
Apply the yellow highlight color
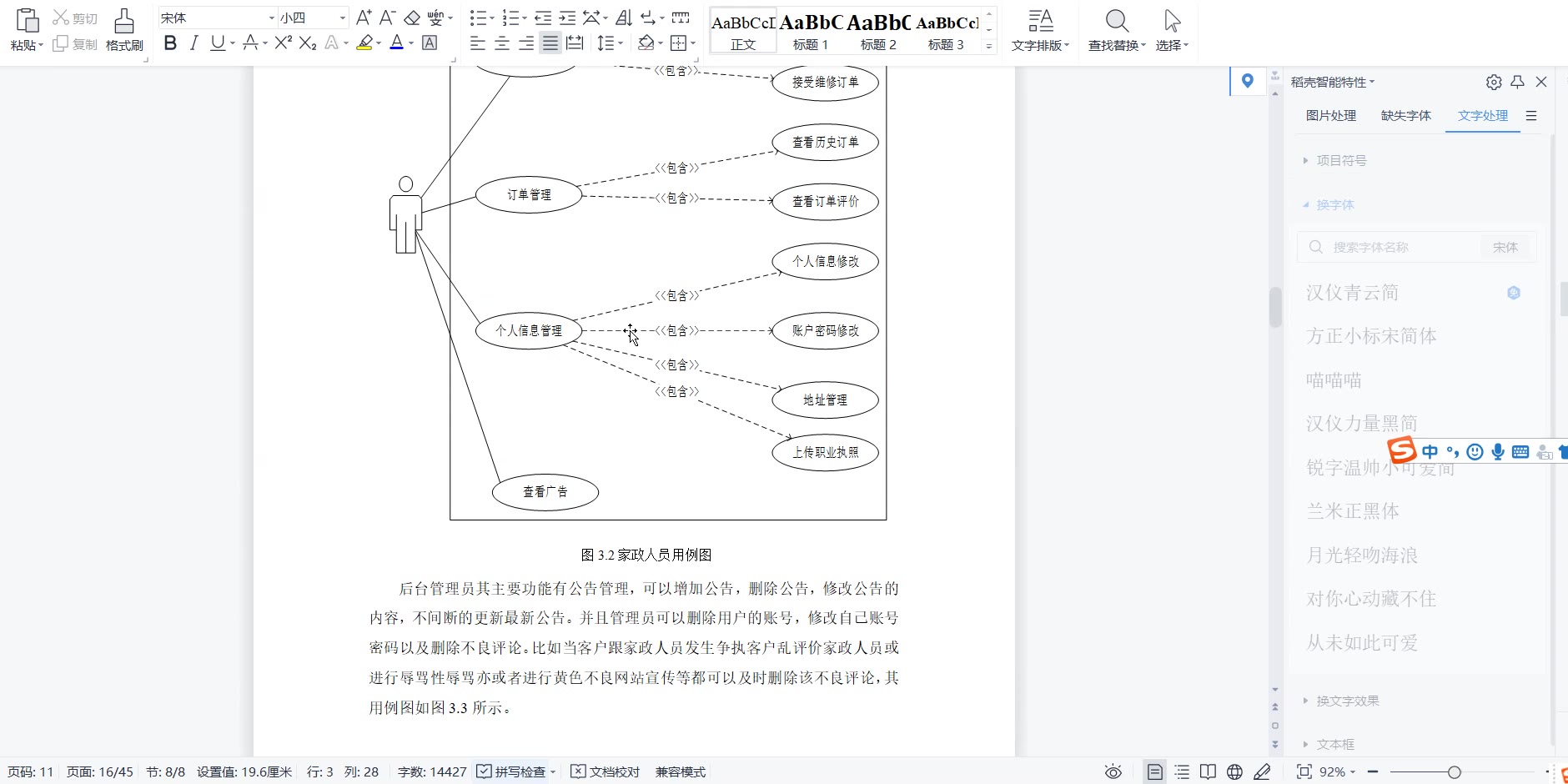point(364,43)
